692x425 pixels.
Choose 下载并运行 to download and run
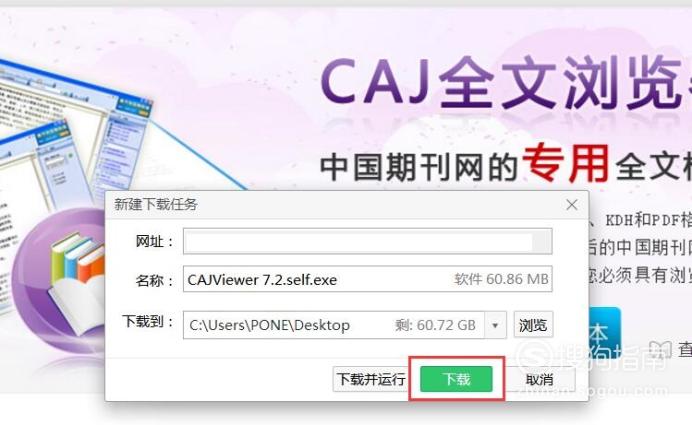tap(371, 379)
